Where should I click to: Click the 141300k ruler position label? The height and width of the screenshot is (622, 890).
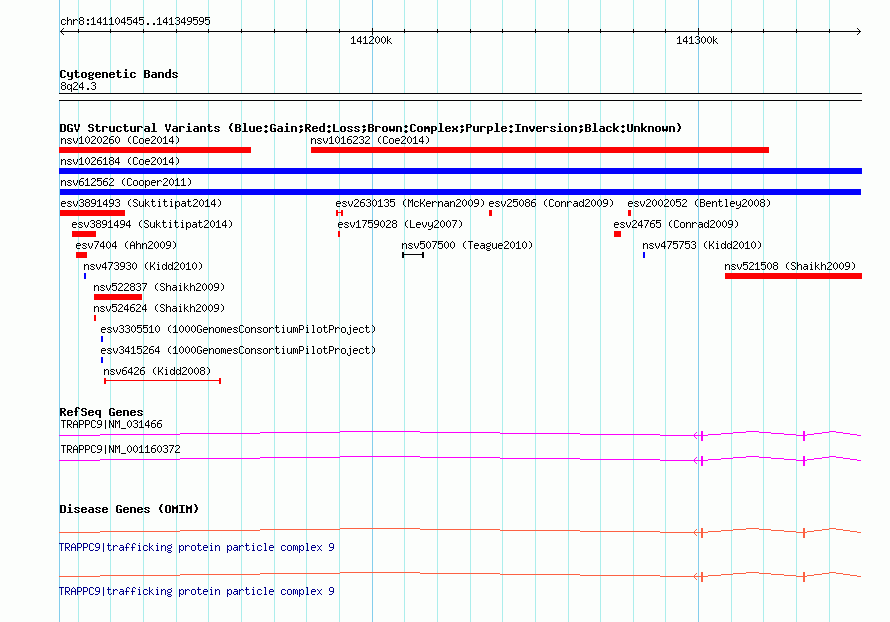(697, 40)
